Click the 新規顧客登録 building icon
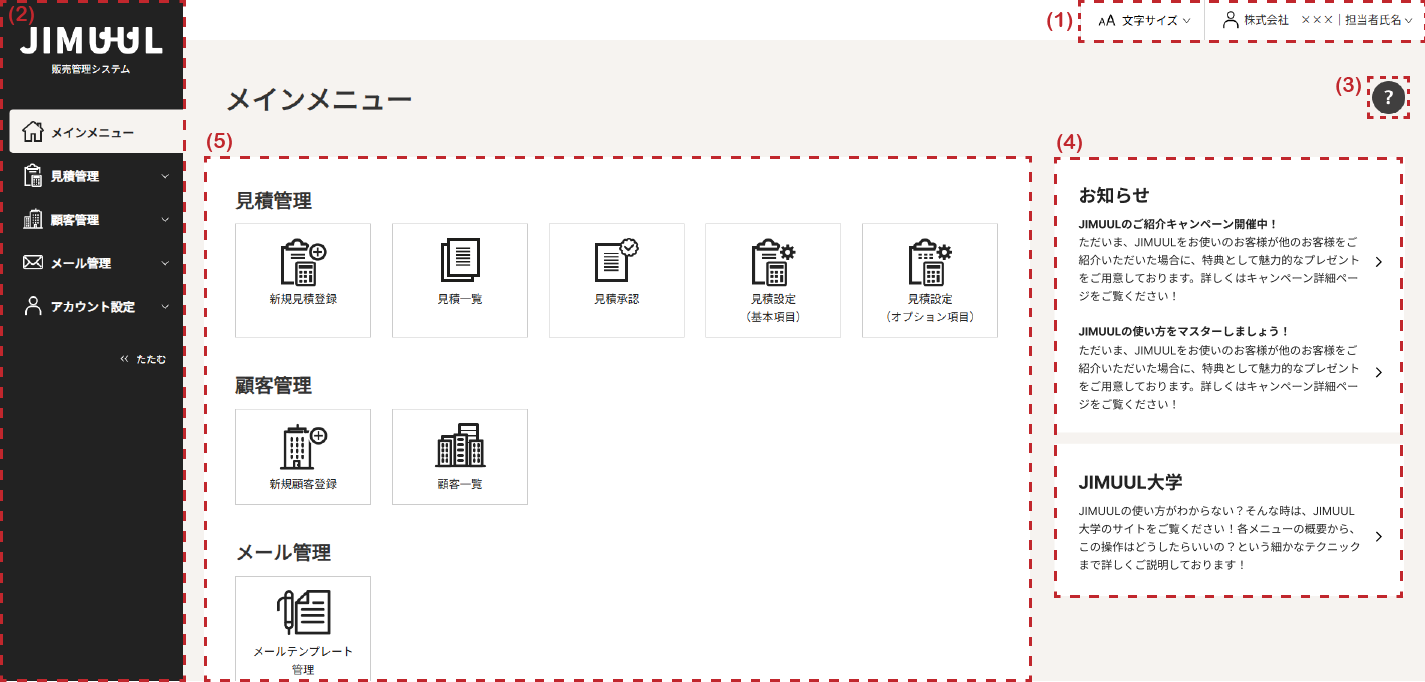Viewport: 1425px width, 682px height. click(x=303, y=456)
